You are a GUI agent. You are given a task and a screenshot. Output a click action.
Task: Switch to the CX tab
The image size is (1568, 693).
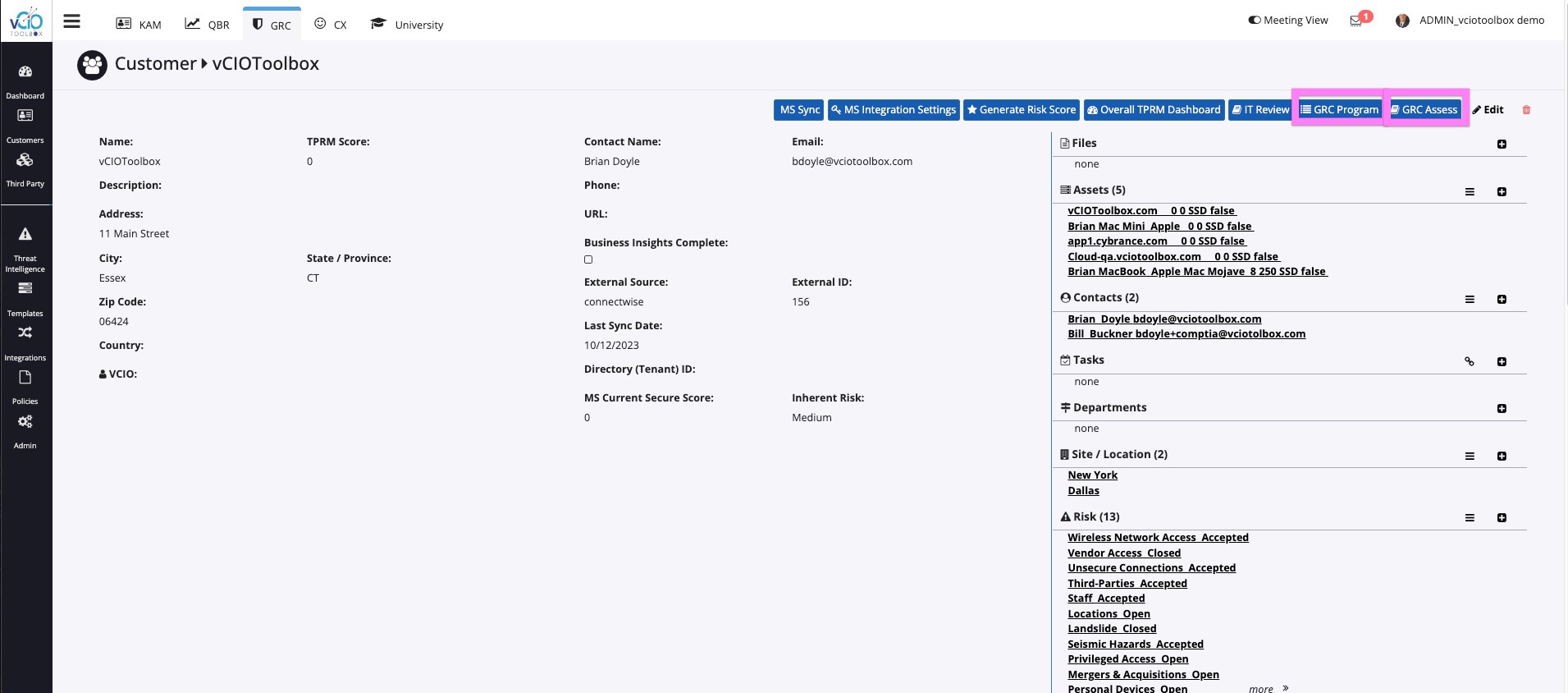pos(331,25)
